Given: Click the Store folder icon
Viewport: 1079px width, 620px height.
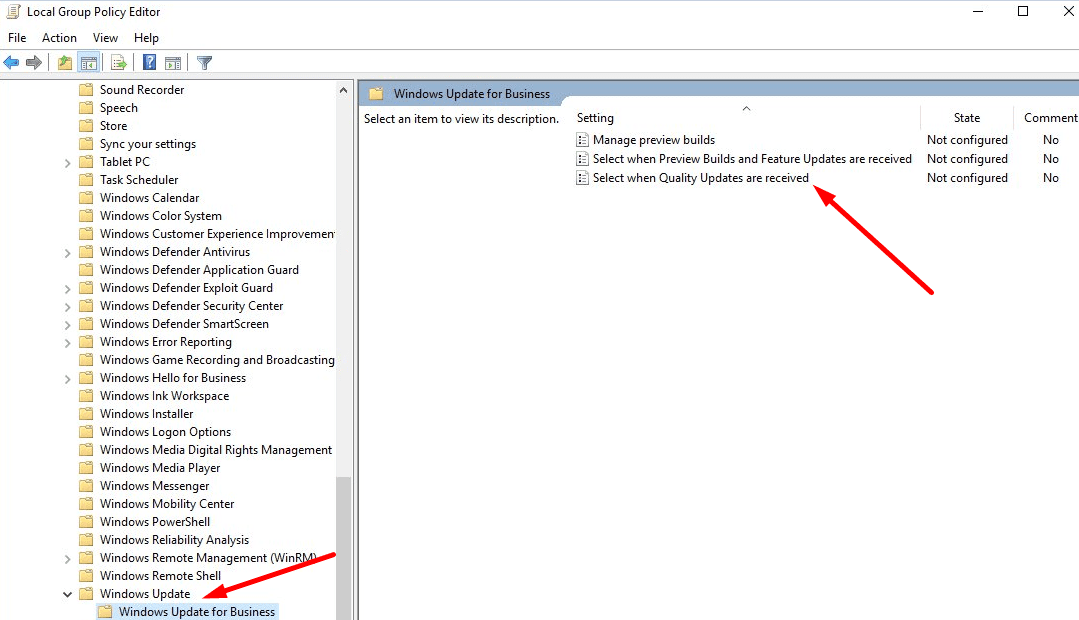Looking at the screenshot, I should coord(86,125).
